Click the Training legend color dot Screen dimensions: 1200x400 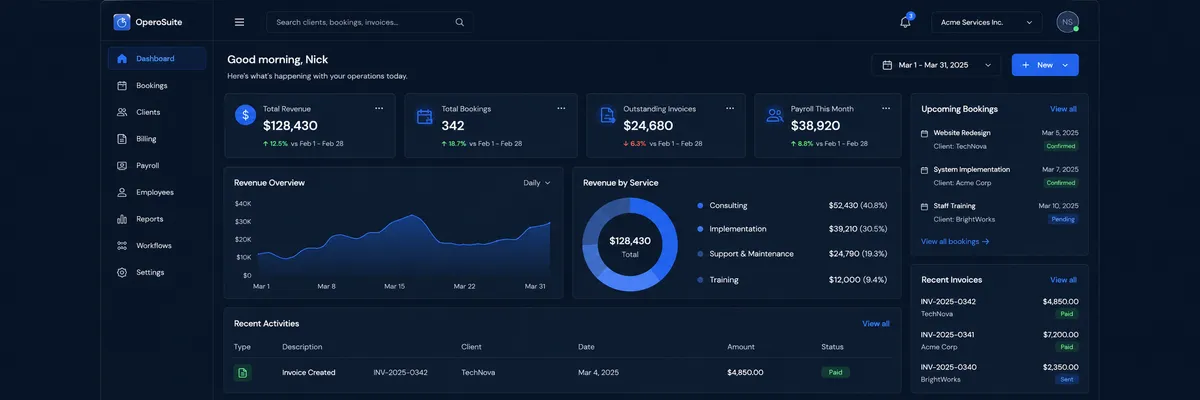click(700, 280)
